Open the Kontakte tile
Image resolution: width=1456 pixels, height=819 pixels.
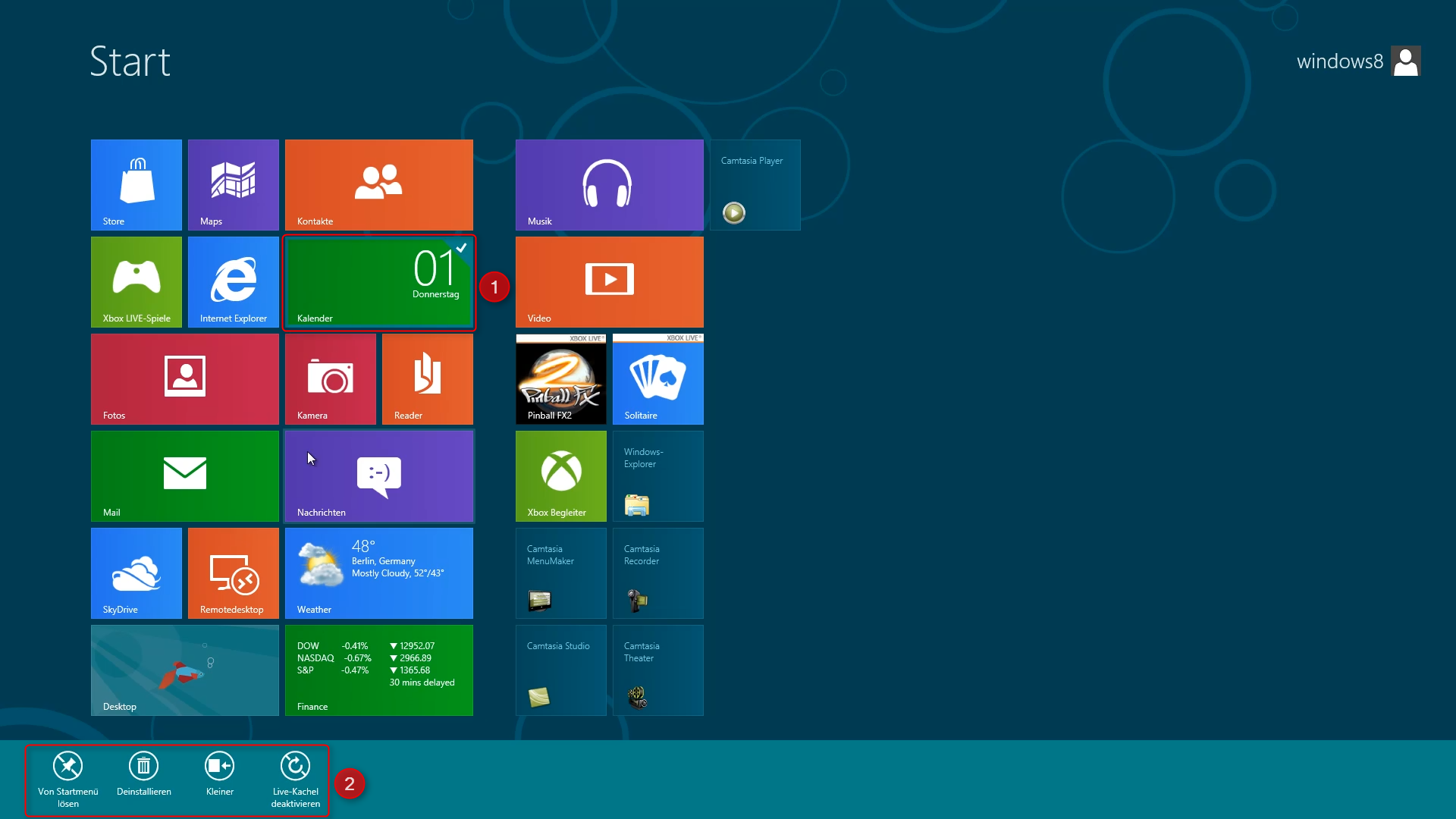(x=379, y=185)
